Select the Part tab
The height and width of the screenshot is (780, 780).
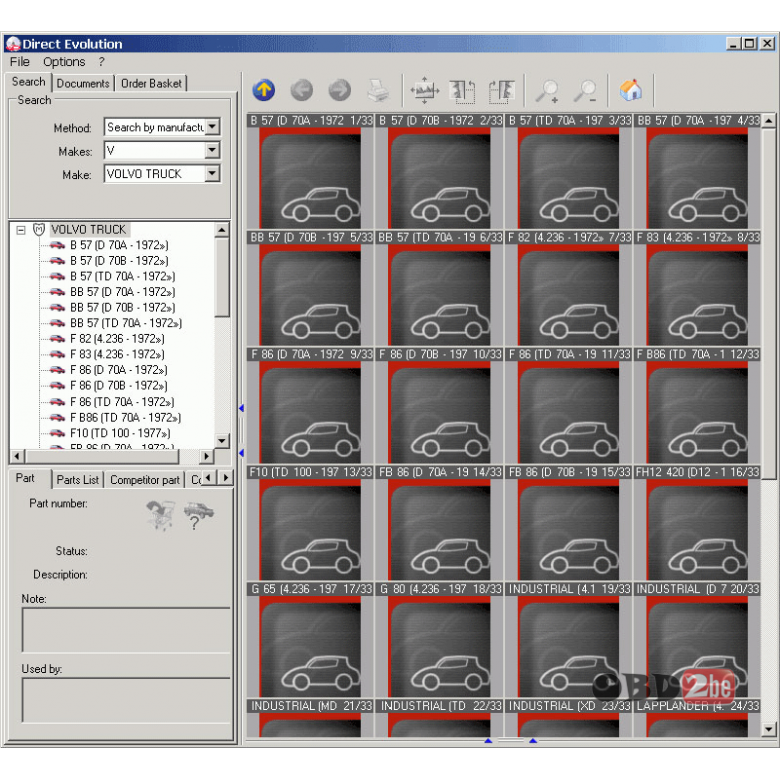pyautogui.click(x=25, y=479)
